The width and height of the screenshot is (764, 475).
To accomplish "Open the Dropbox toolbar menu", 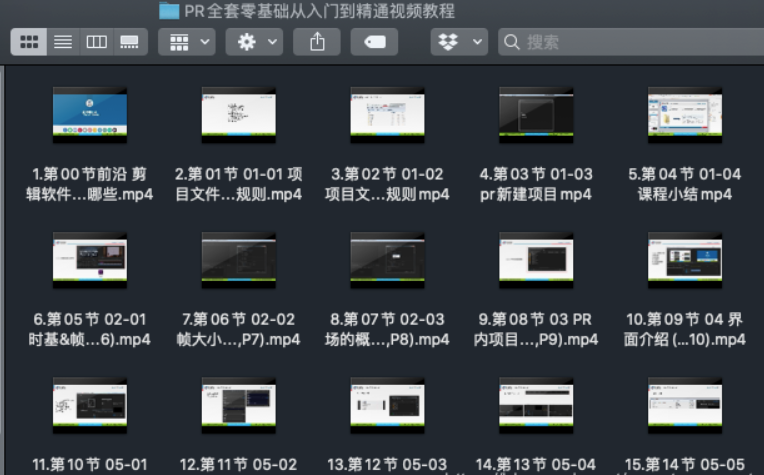I will [x=459, y=42].
